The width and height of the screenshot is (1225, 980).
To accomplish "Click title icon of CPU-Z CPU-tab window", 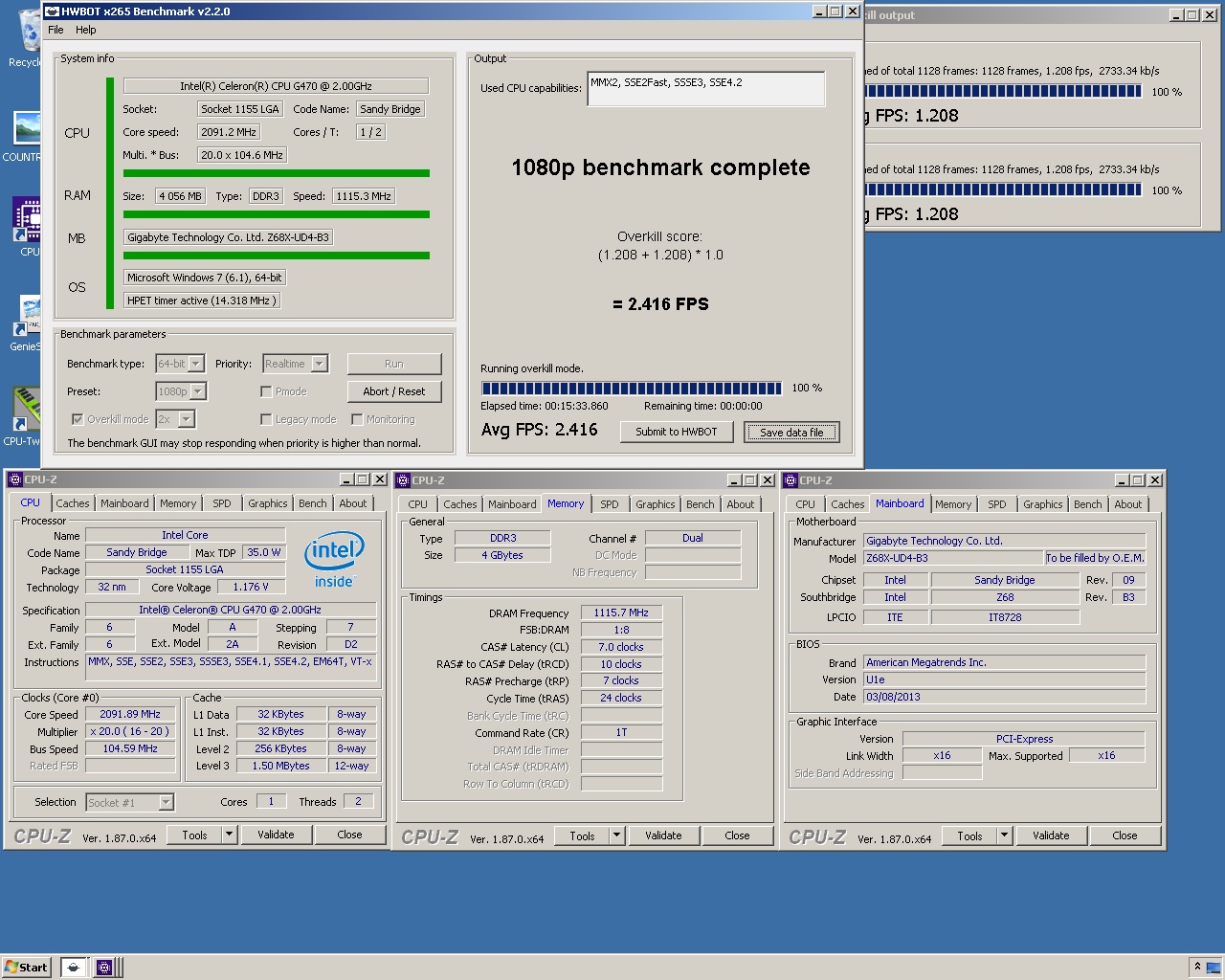I will 14,479.
